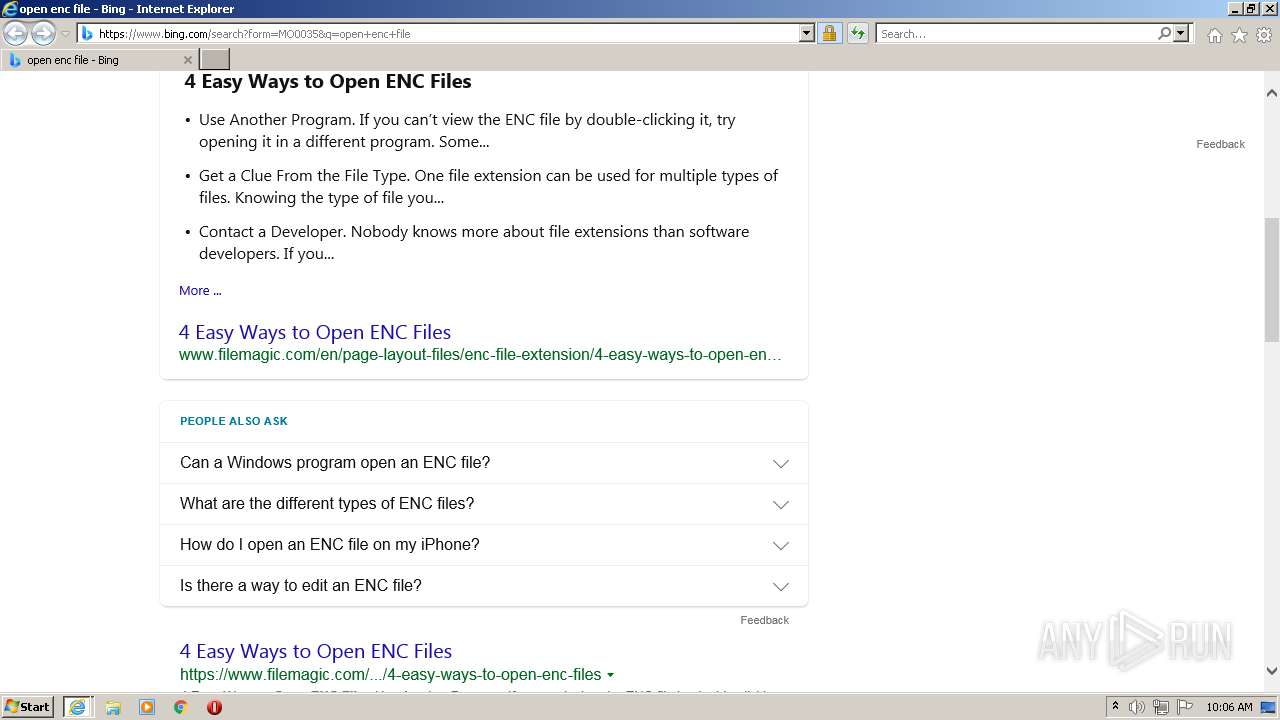The width and height of the screenshot is (1280, 720).
Task: Open the Tools gear icon
Action: [1264, 35]
